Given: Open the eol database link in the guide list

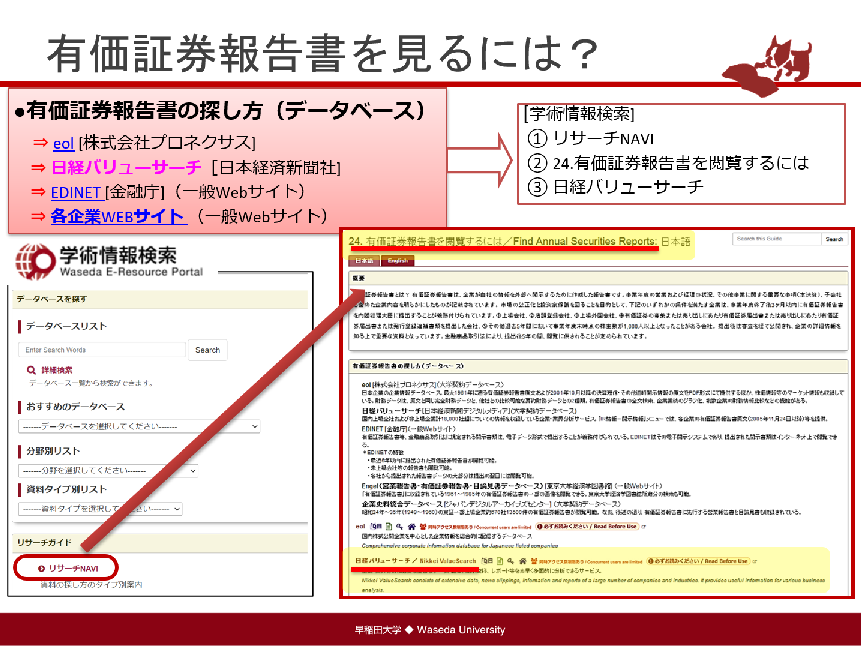Looking at the screenshot, I should 360,526.
